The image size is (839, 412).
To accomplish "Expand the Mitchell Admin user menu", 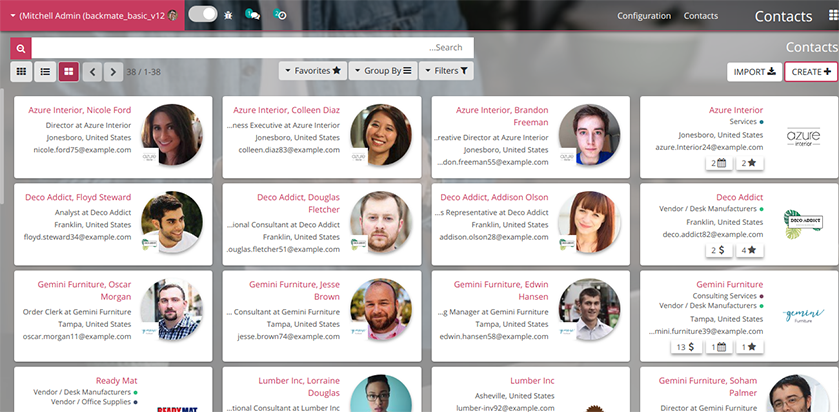I will point(92,16).
